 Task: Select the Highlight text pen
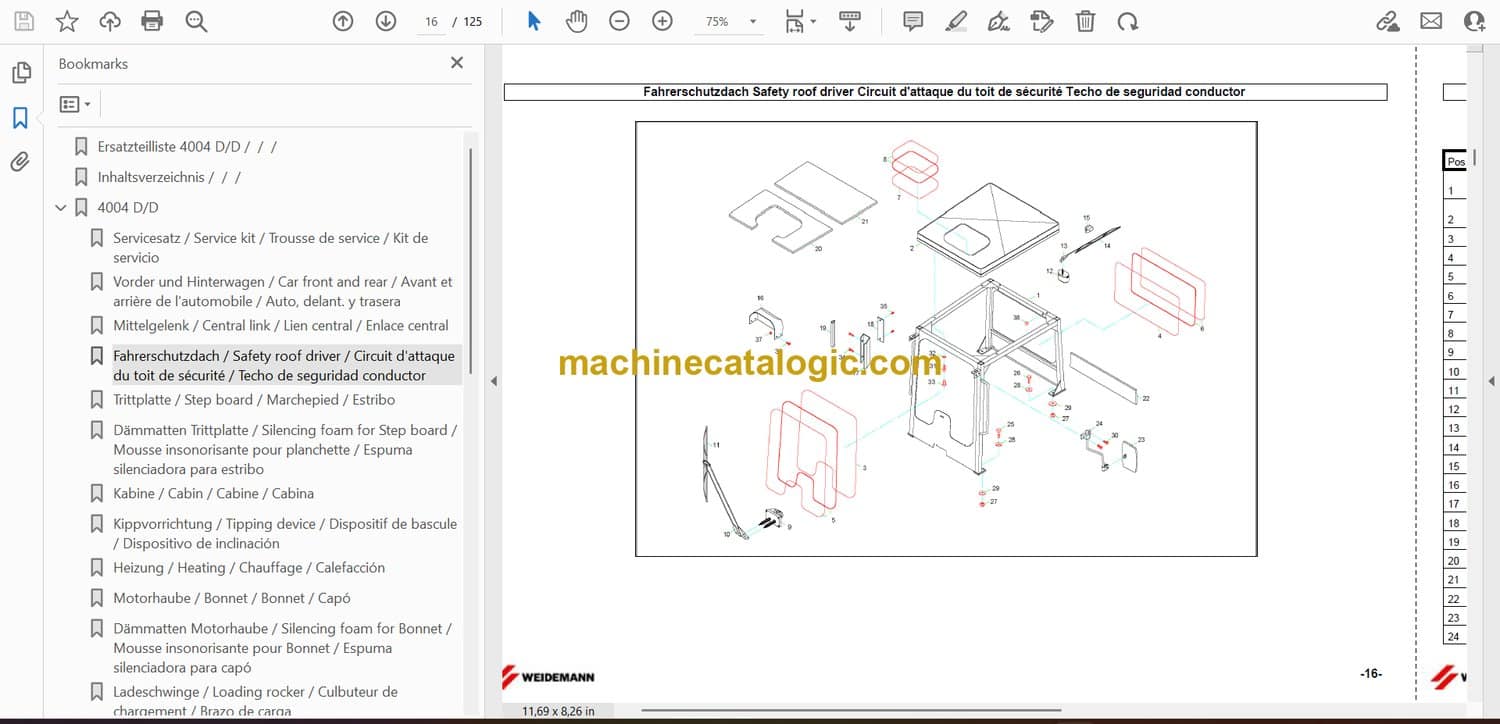click(956, 21)
